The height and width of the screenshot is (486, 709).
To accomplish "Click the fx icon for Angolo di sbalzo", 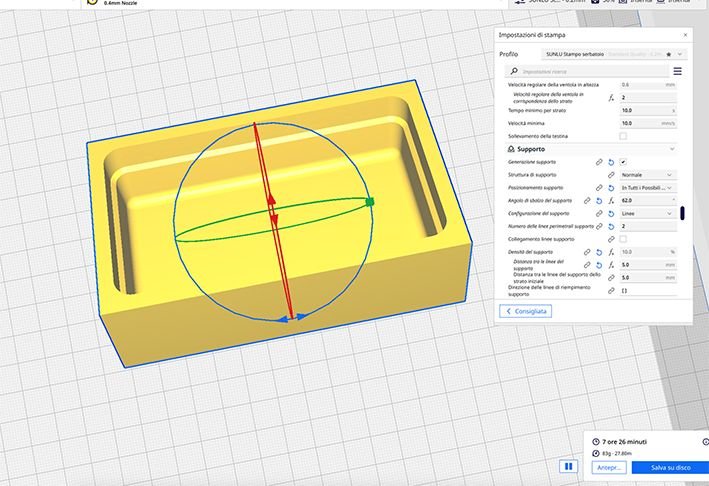I will 611,200.
